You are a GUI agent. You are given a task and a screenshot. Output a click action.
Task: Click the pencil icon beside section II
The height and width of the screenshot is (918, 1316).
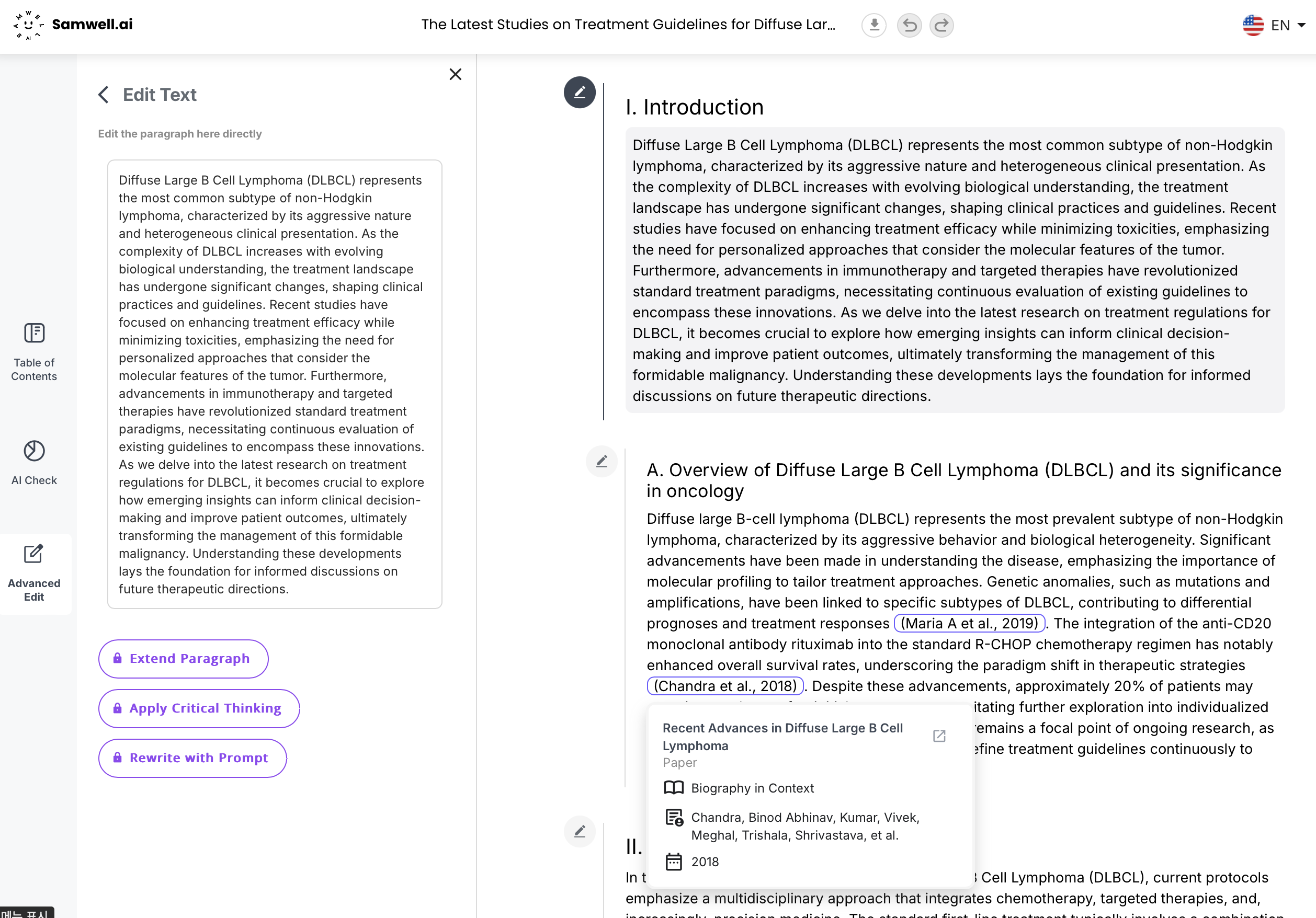(580, 831)
